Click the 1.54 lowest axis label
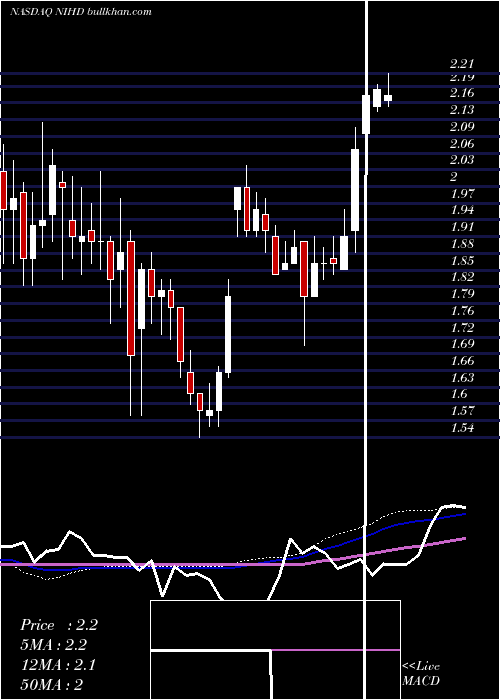500x700 pixels. [x=462, y=428]
